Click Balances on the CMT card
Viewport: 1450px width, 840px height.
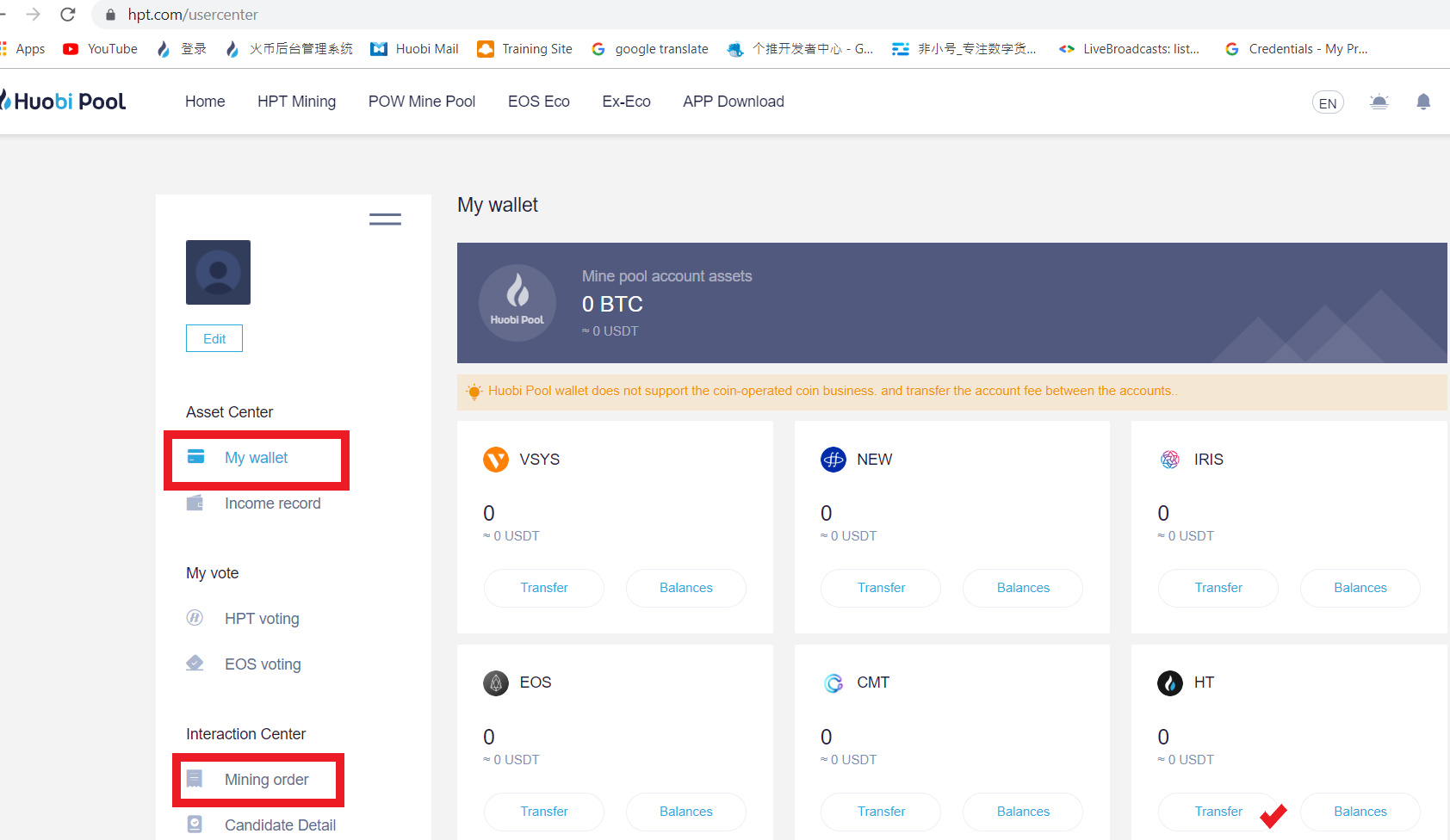pyautogui.click(x=1023, y=812)
